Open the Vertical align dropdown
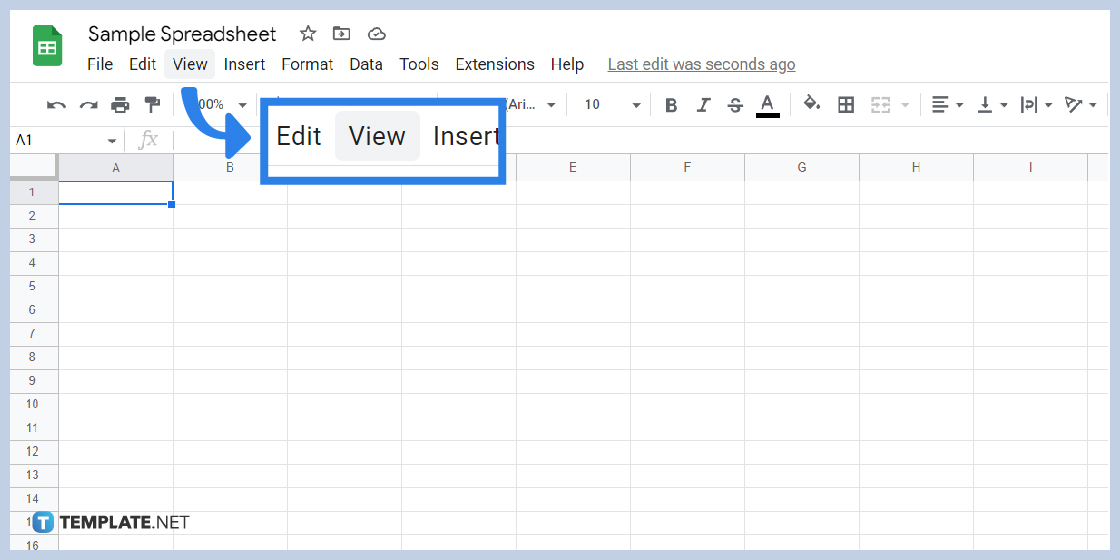Screen dimensions: 1120x560 [x=992, y=105]
